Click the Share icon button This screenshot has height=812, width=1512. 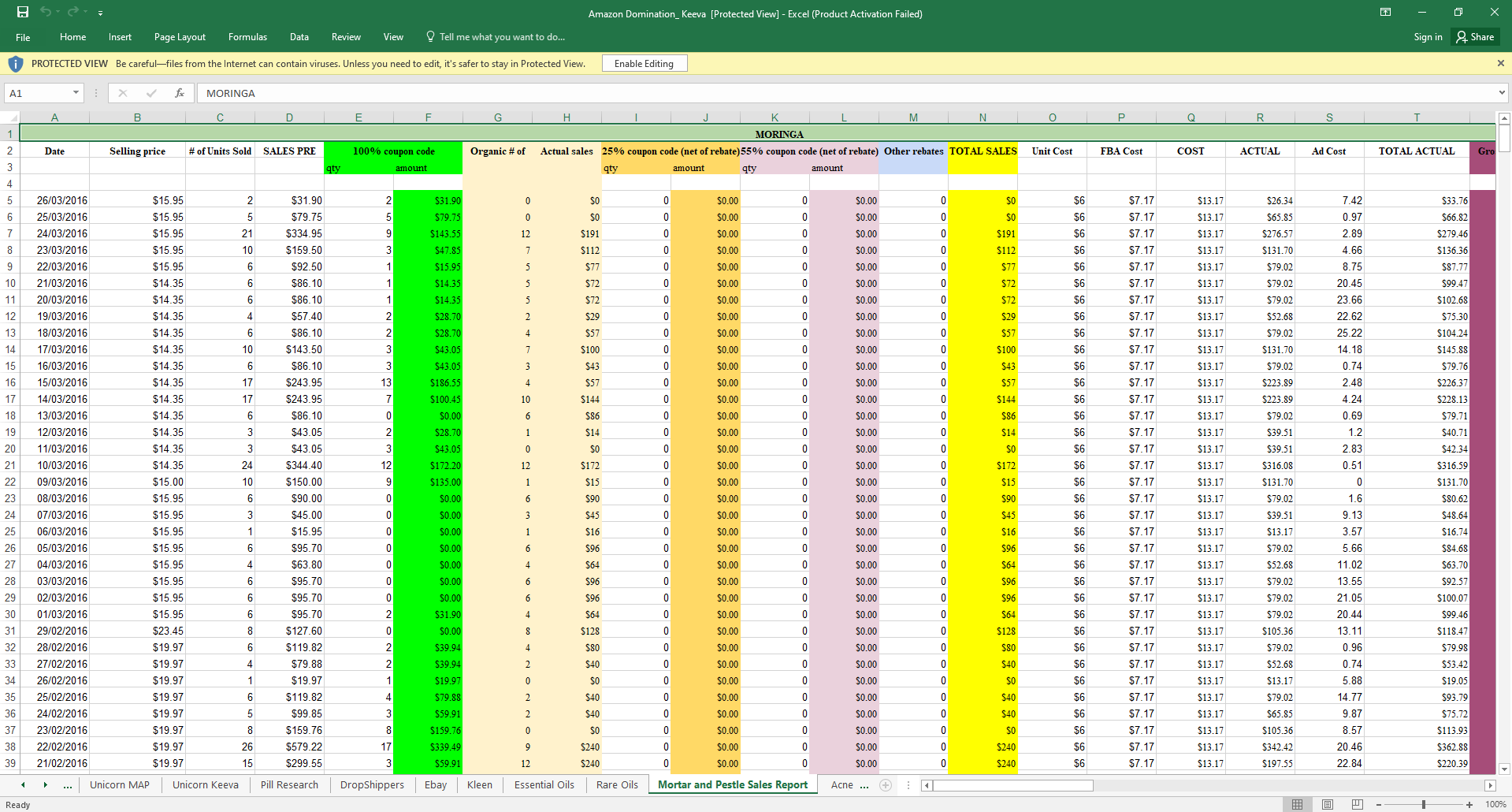(1475, 37)
